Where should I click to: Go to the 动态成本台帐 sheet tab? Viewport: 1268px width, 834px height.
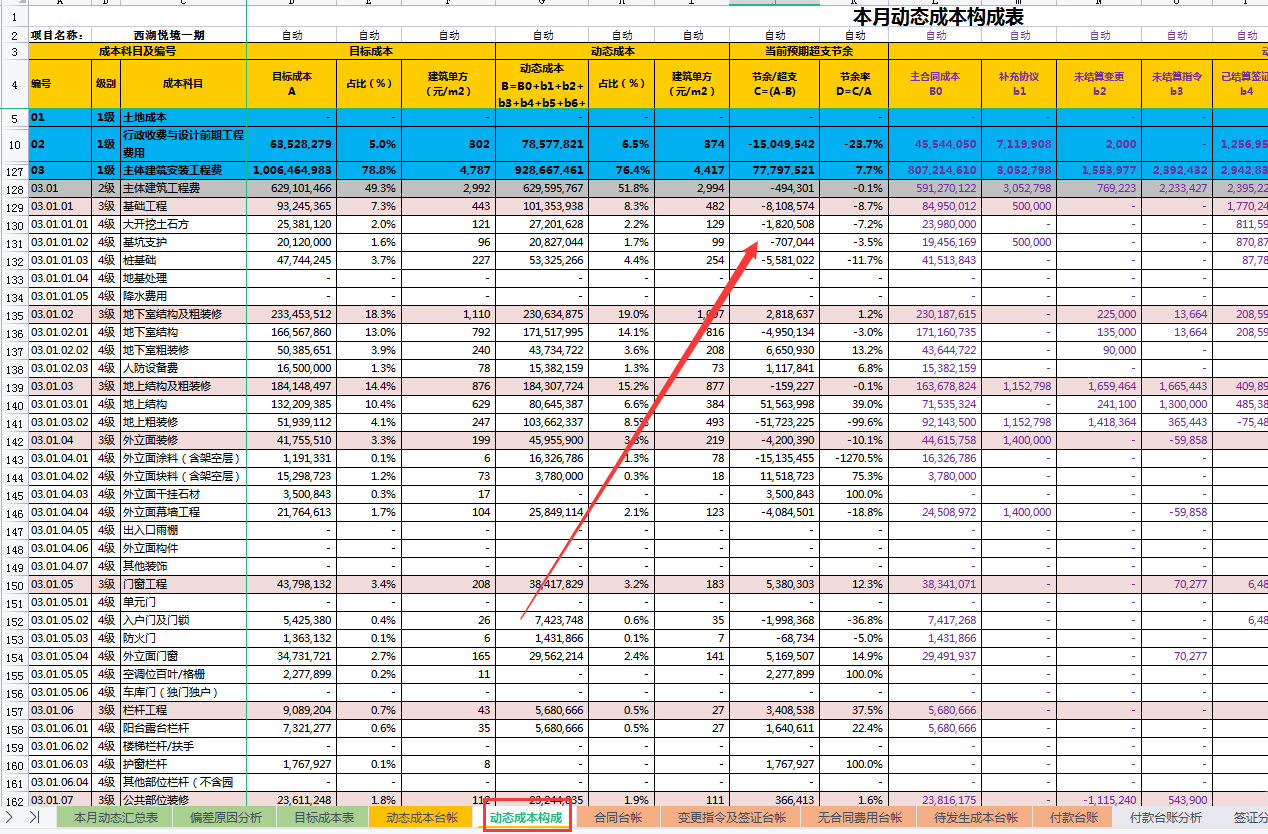(422, 817)
